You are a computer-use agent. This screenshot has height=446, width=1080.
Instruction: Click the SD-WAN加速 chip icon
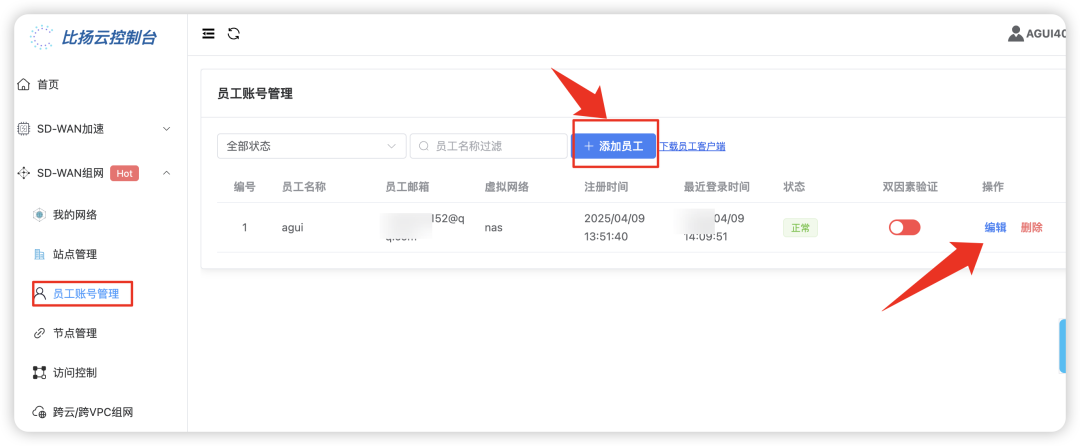point(23,129)
